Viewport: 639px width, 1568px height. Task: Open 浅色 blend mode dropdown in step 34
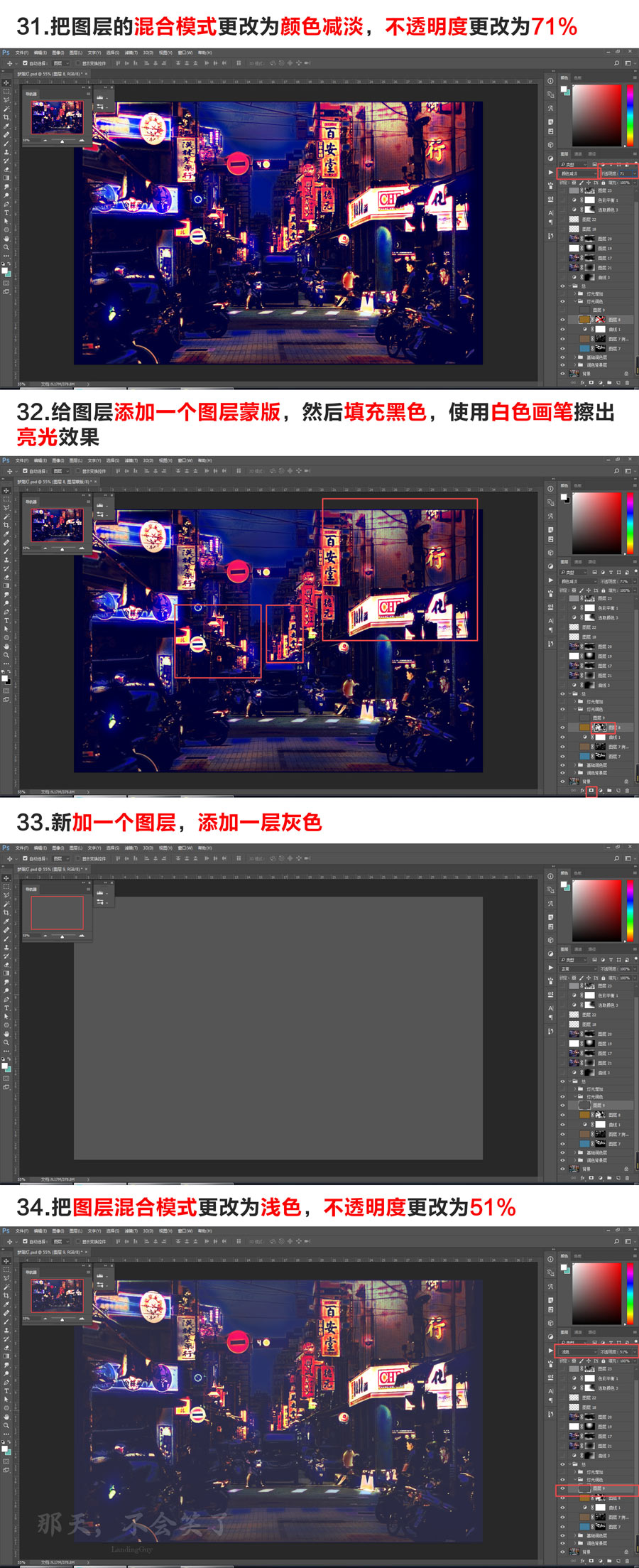[x=578, y=1351]
